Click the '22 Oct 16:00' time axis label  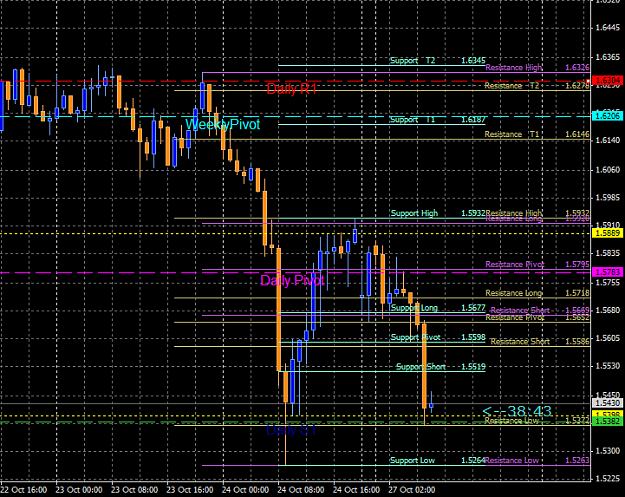pos(24,490)
